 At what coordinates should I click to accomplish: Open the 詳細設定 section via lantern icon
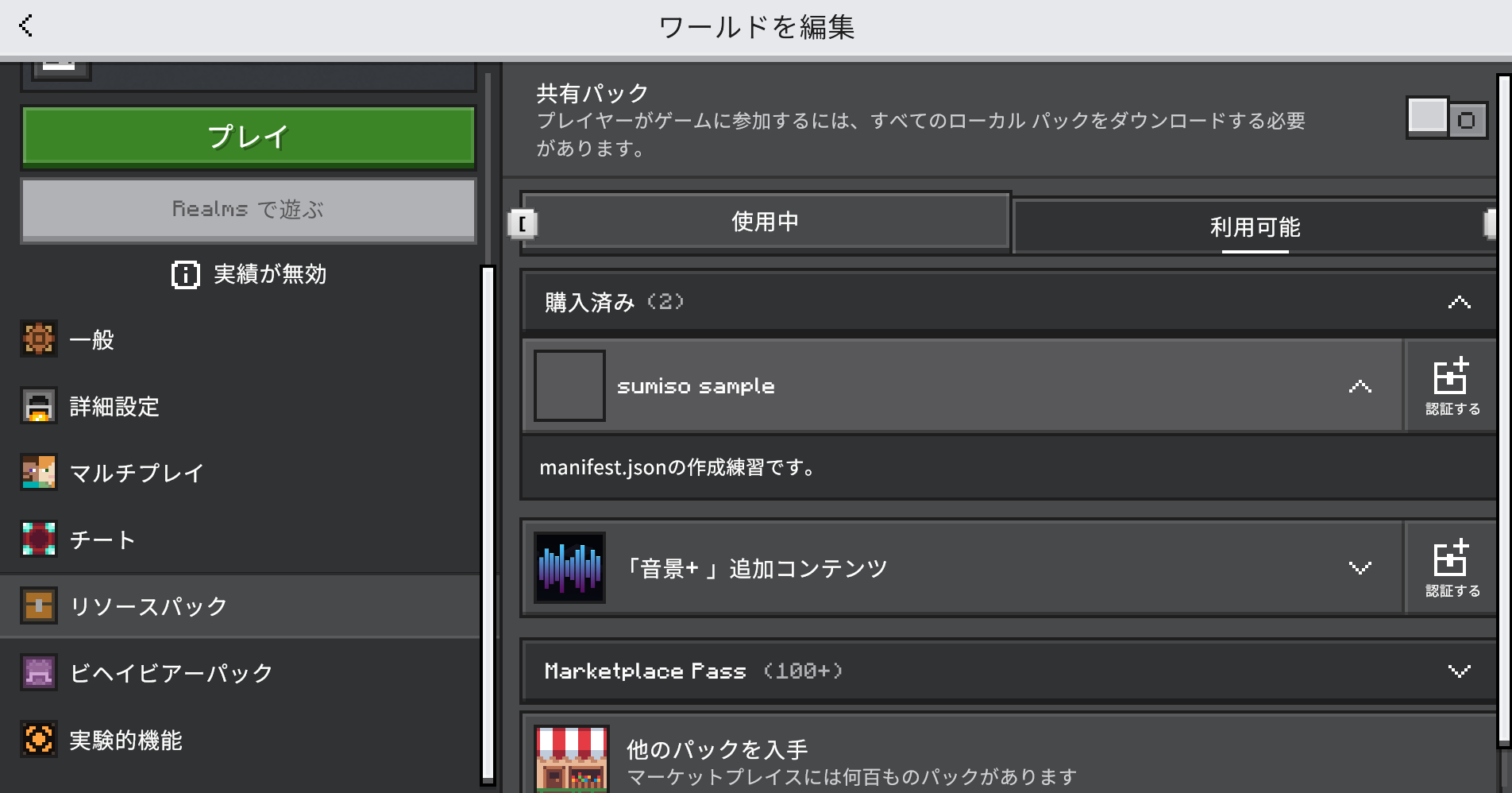[x=38, y=407]
